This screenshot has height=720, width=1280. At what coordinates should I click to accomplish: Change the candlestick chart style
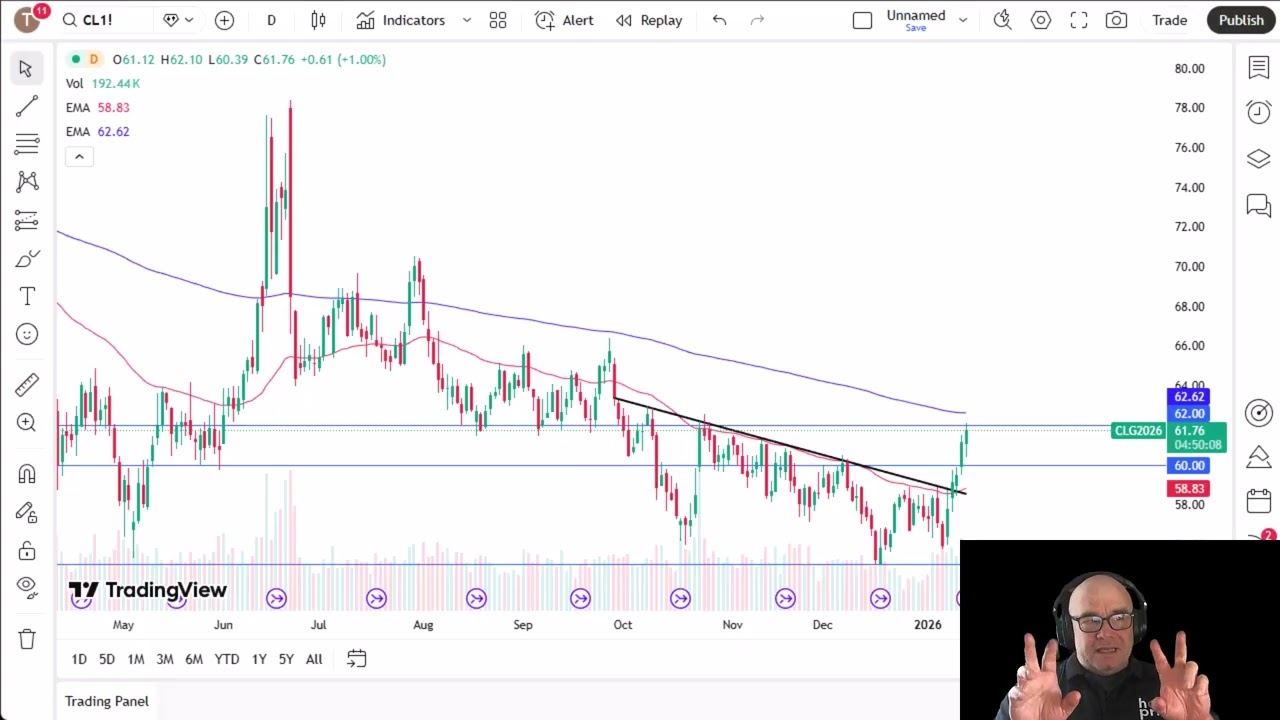318,20
